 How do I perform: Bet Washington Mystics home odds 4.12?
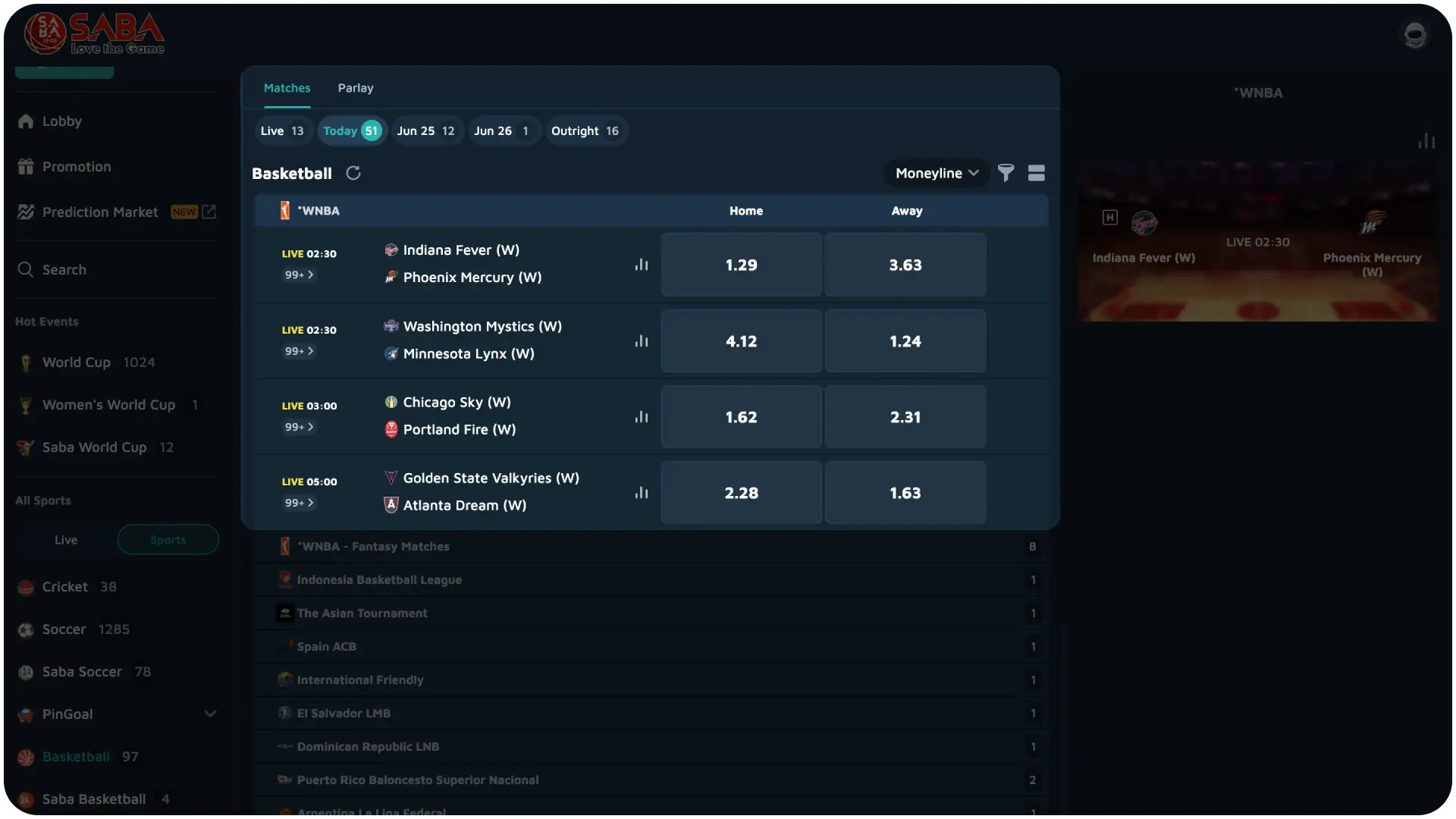point(741,341)
